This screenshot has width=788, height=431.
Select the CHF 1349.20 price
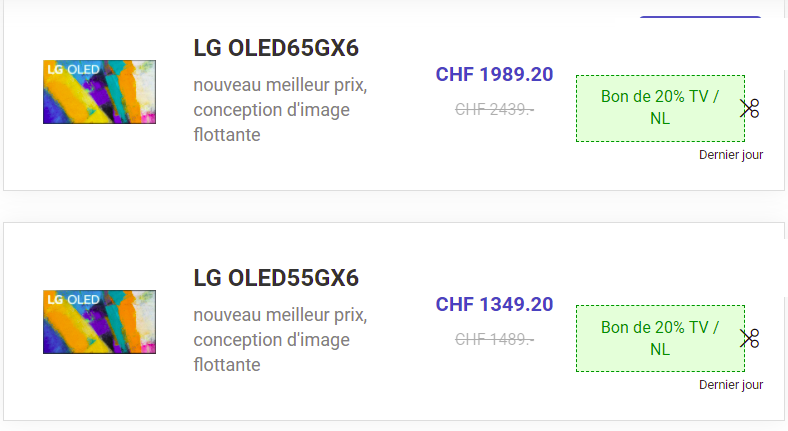(495, 304)
